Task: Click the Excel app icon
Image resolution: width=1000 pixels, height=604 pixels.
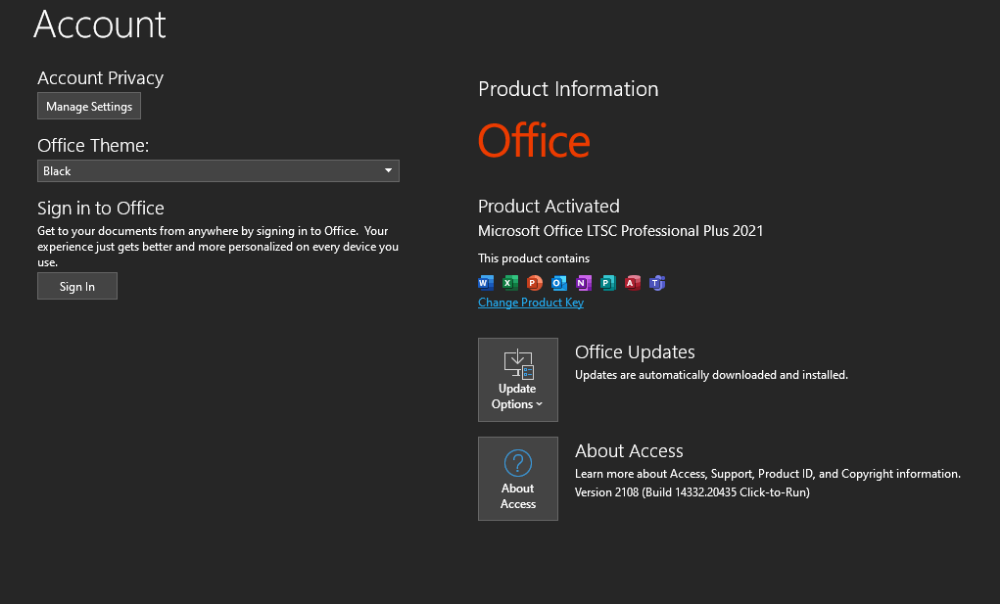Action: pos(510,283)
